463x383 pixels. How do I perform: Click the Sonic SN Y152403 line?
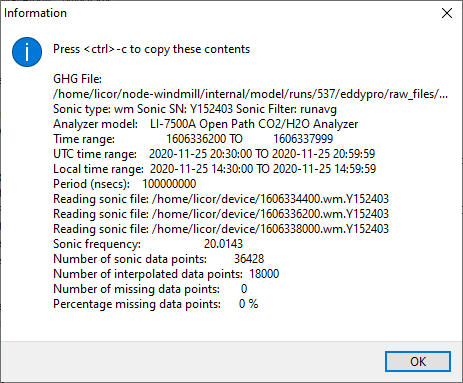click(195, 109)
